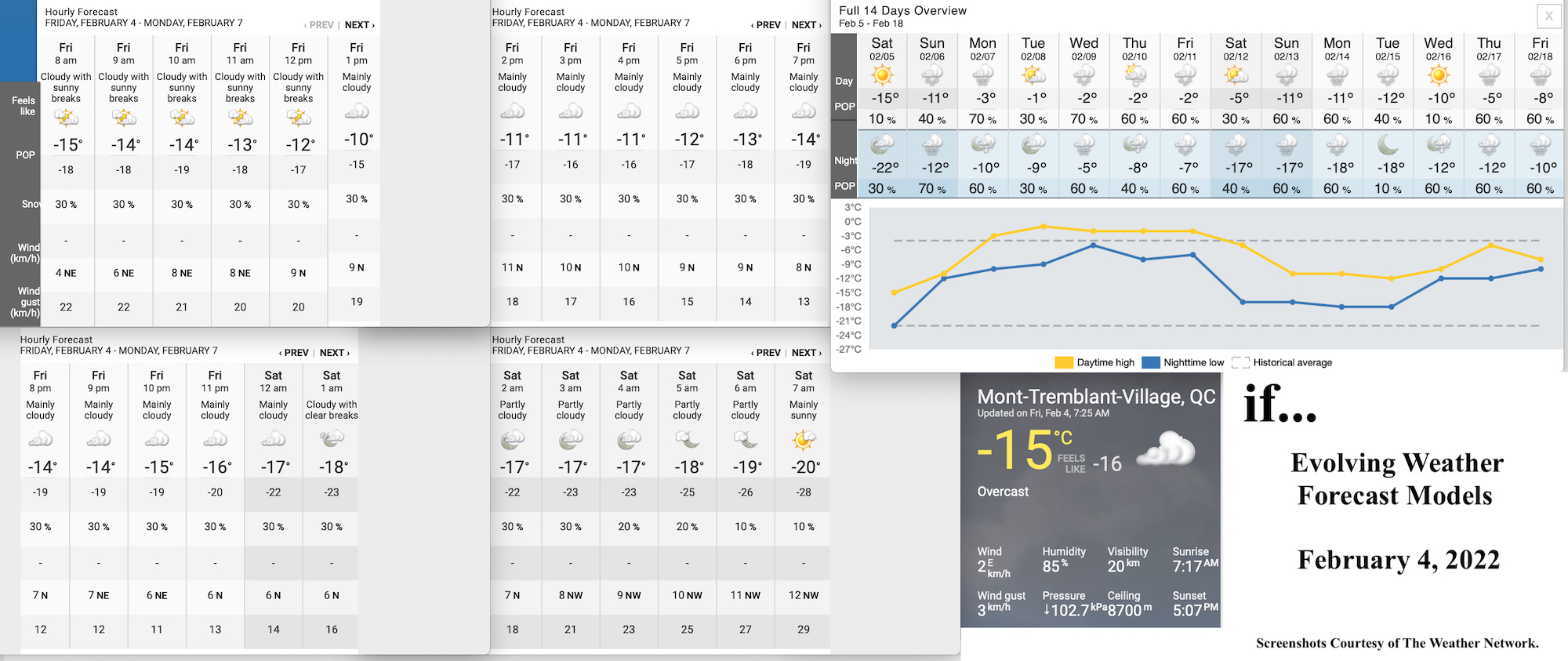
Task: Close the Full 14 Days Overview panel
Action: pos(1549,15)
